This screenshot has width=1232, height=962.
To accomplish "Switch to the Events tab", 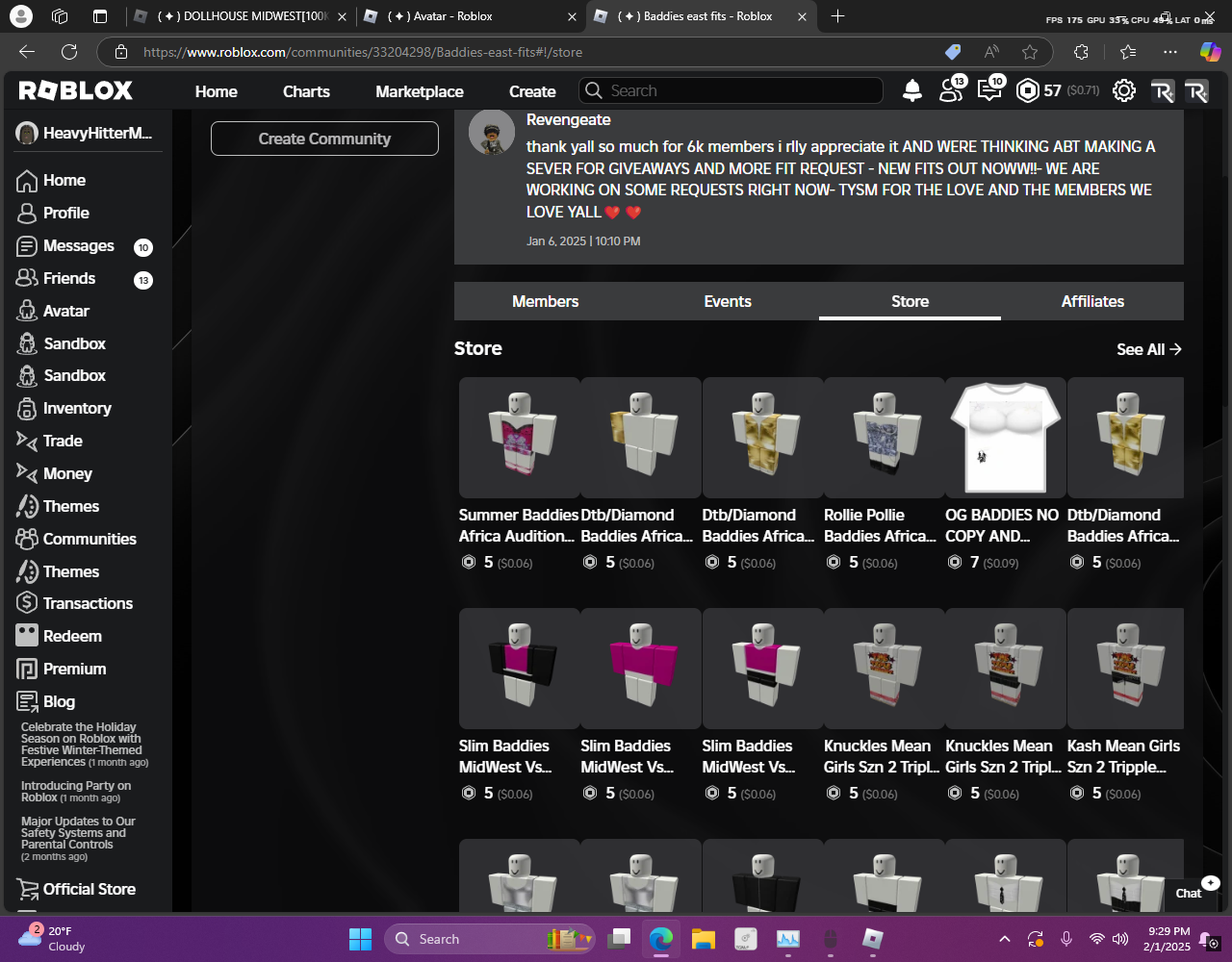I will 728,301.
